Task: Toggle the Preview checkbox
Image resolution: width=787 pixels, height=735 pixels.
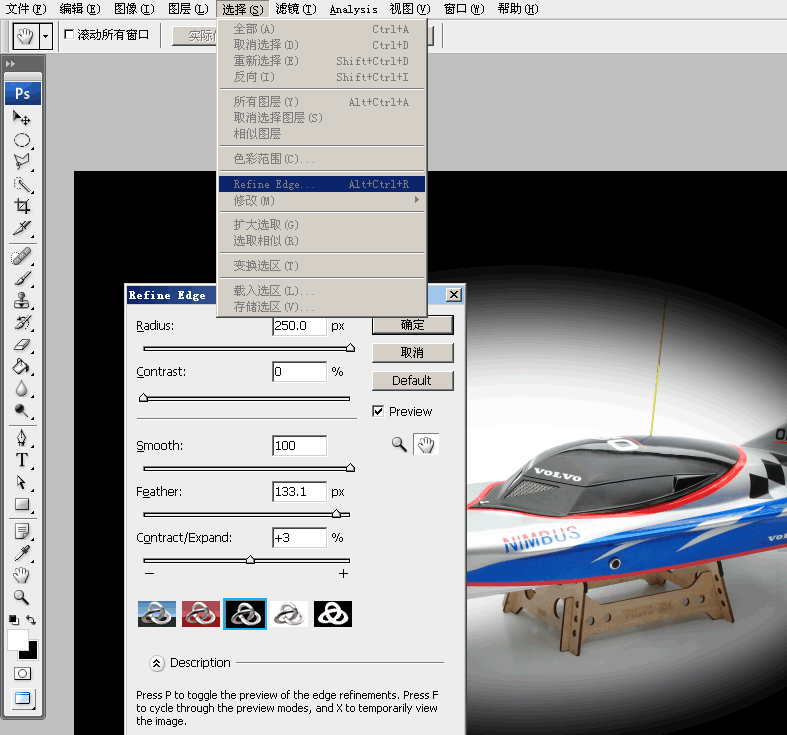Action: tap(378, 412)
